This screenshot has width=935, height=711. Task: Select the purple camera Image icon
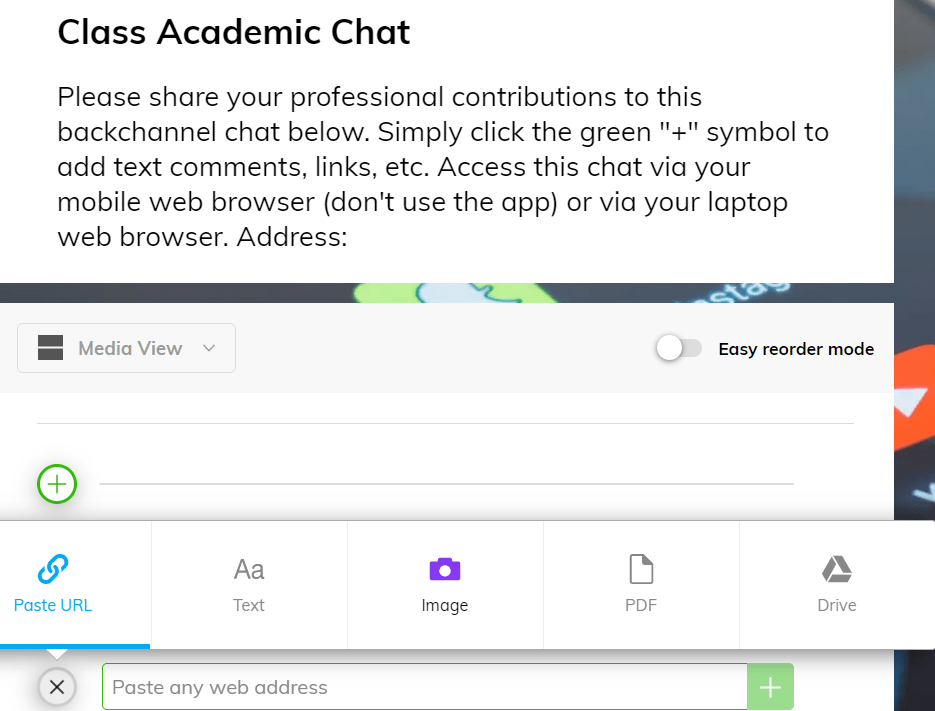click(x=445, y=569)
